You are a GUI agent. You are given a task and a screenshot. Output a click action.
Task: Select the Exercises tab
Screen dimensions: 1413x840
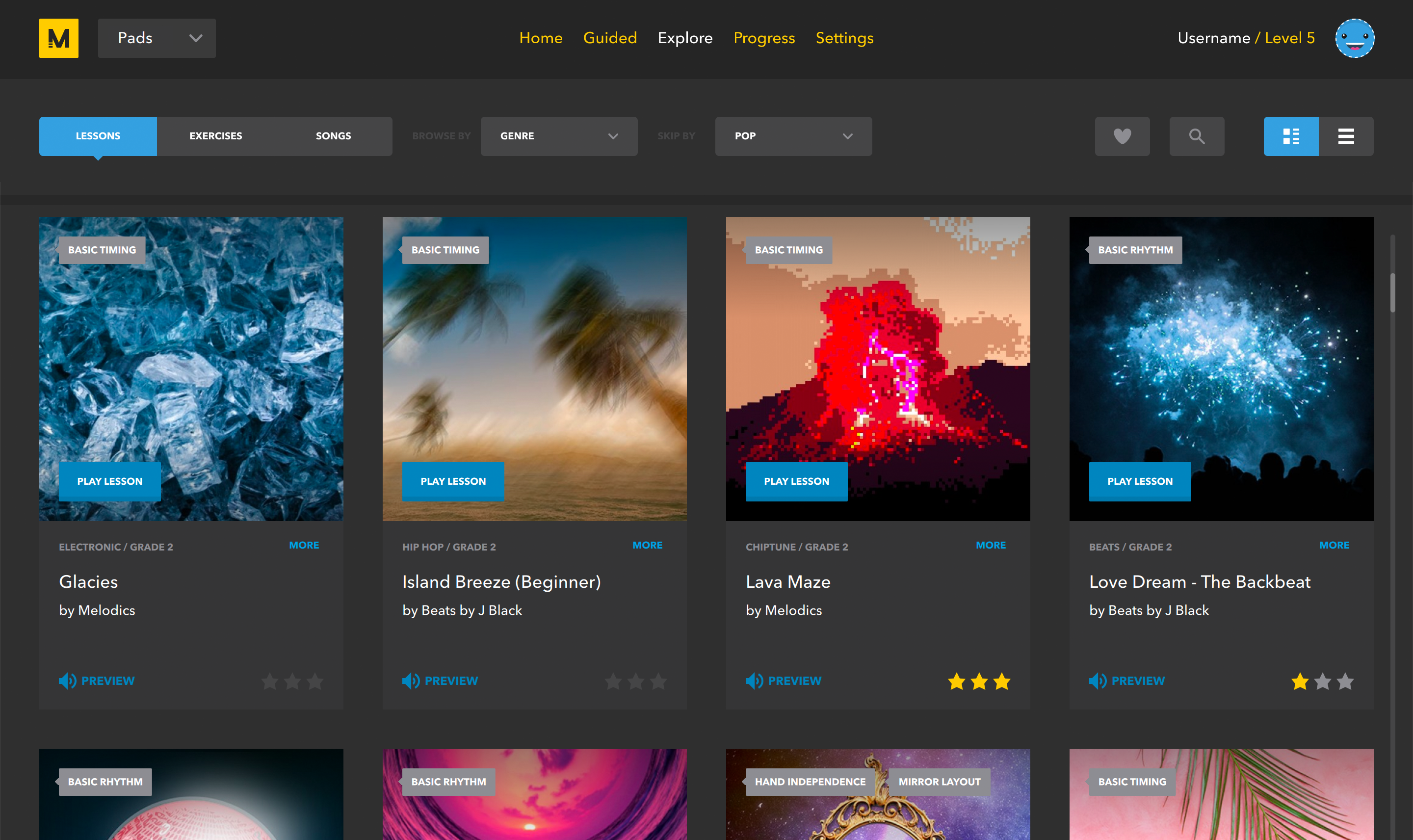215,136
